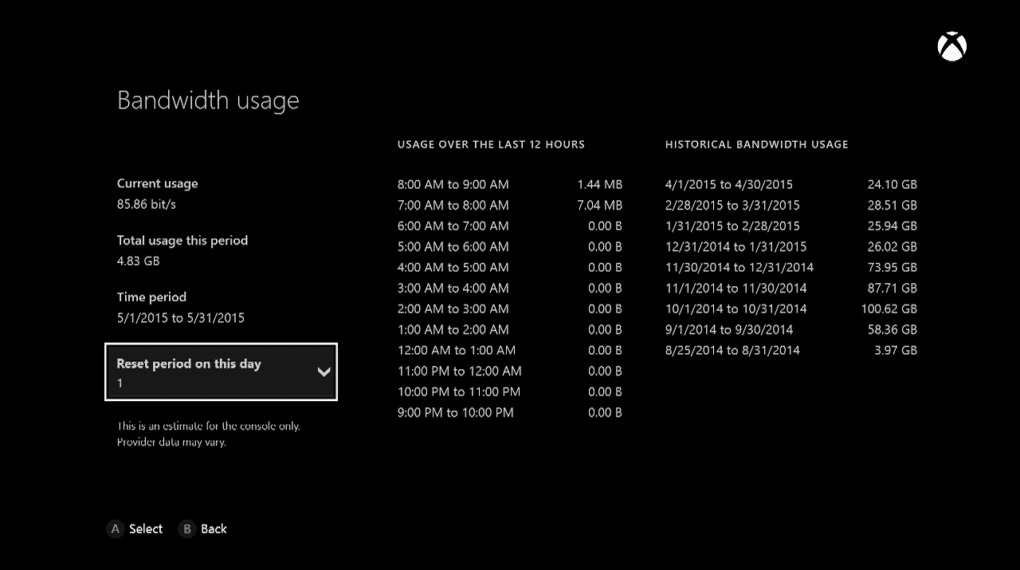Click the 8/25/2014 to 8/31/2014 history entry
The width and height of the screenshot is (1020, 570).
[x=790, y=351]
